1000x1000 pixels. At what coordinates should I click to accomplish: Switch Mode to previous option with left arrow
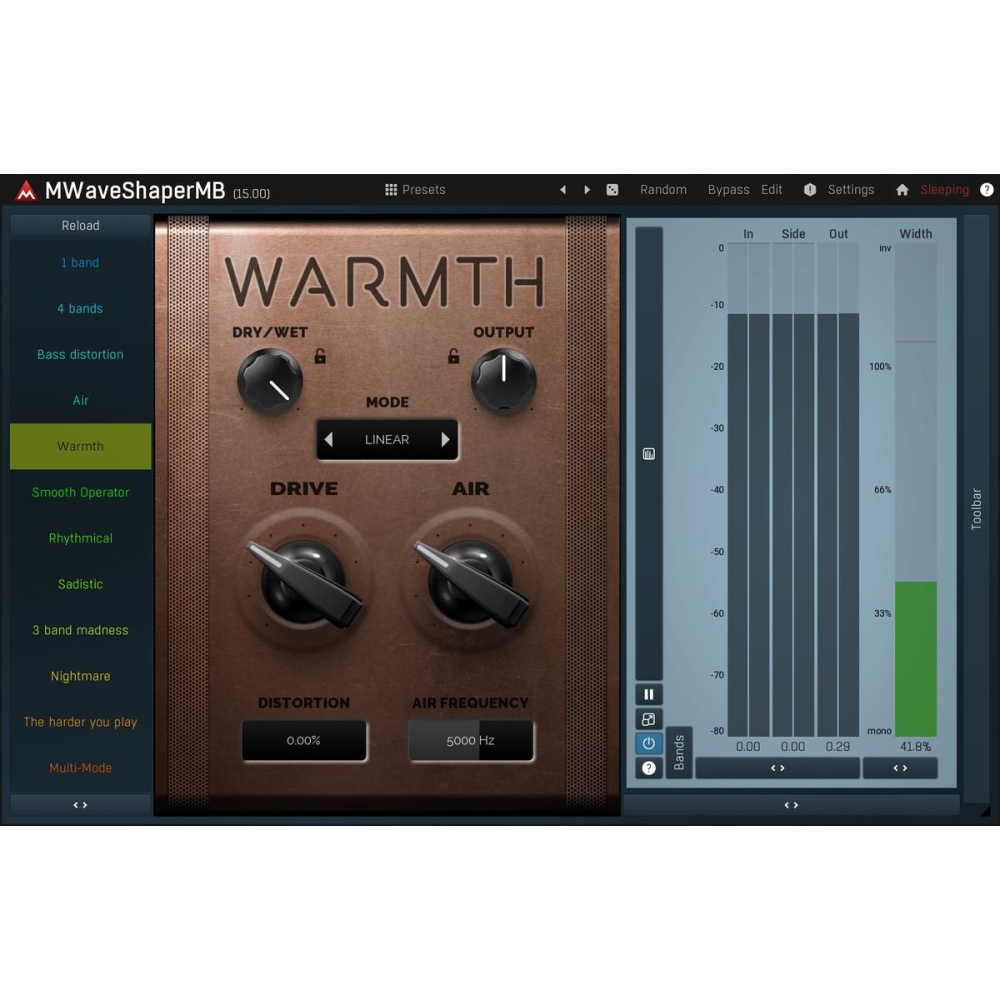(x=329, y=440)
